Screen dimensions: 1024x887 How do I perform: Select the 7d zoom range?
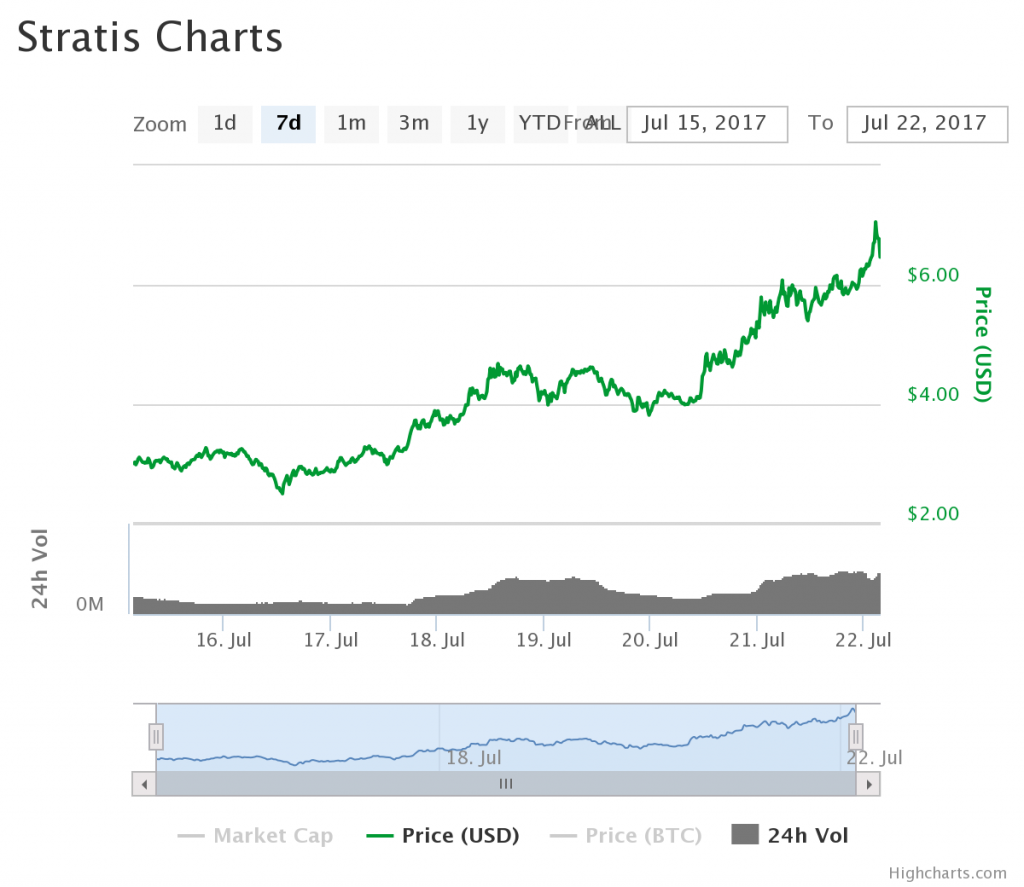tap(288, 124)
